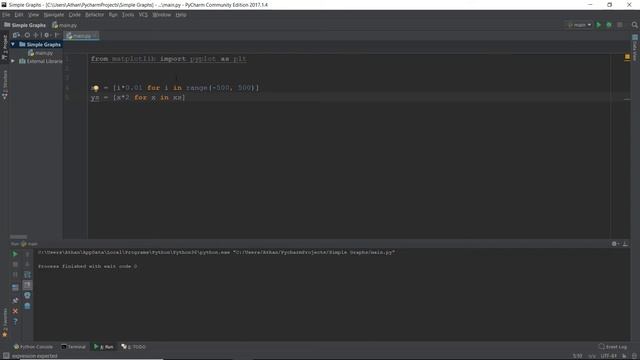Click the yellow inspection indicator above the editor scrollbar

pyautogui.click(x=627, y=57)
